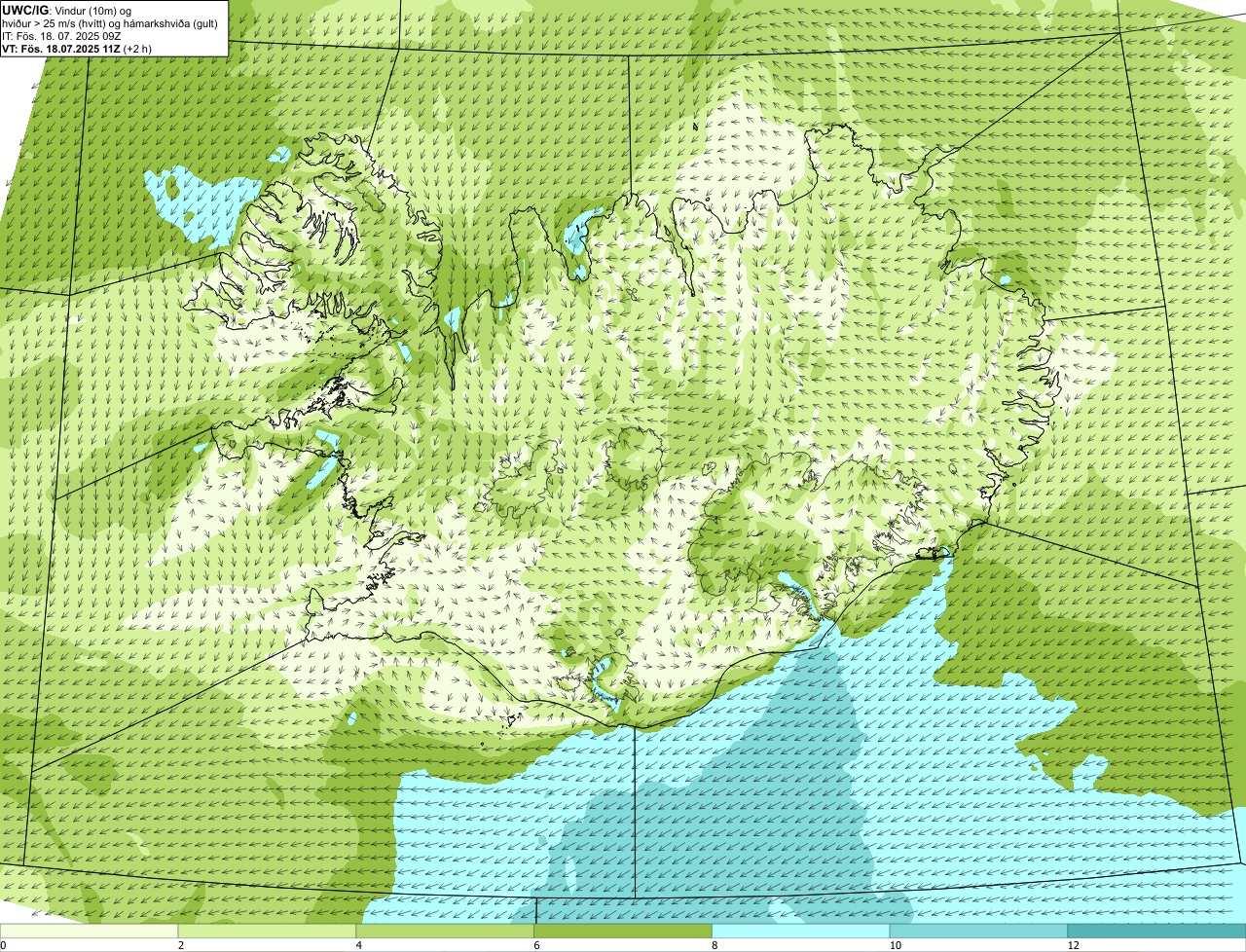Click the "6" scale label
Screen dimensions: 1246x952
[536, 945]
